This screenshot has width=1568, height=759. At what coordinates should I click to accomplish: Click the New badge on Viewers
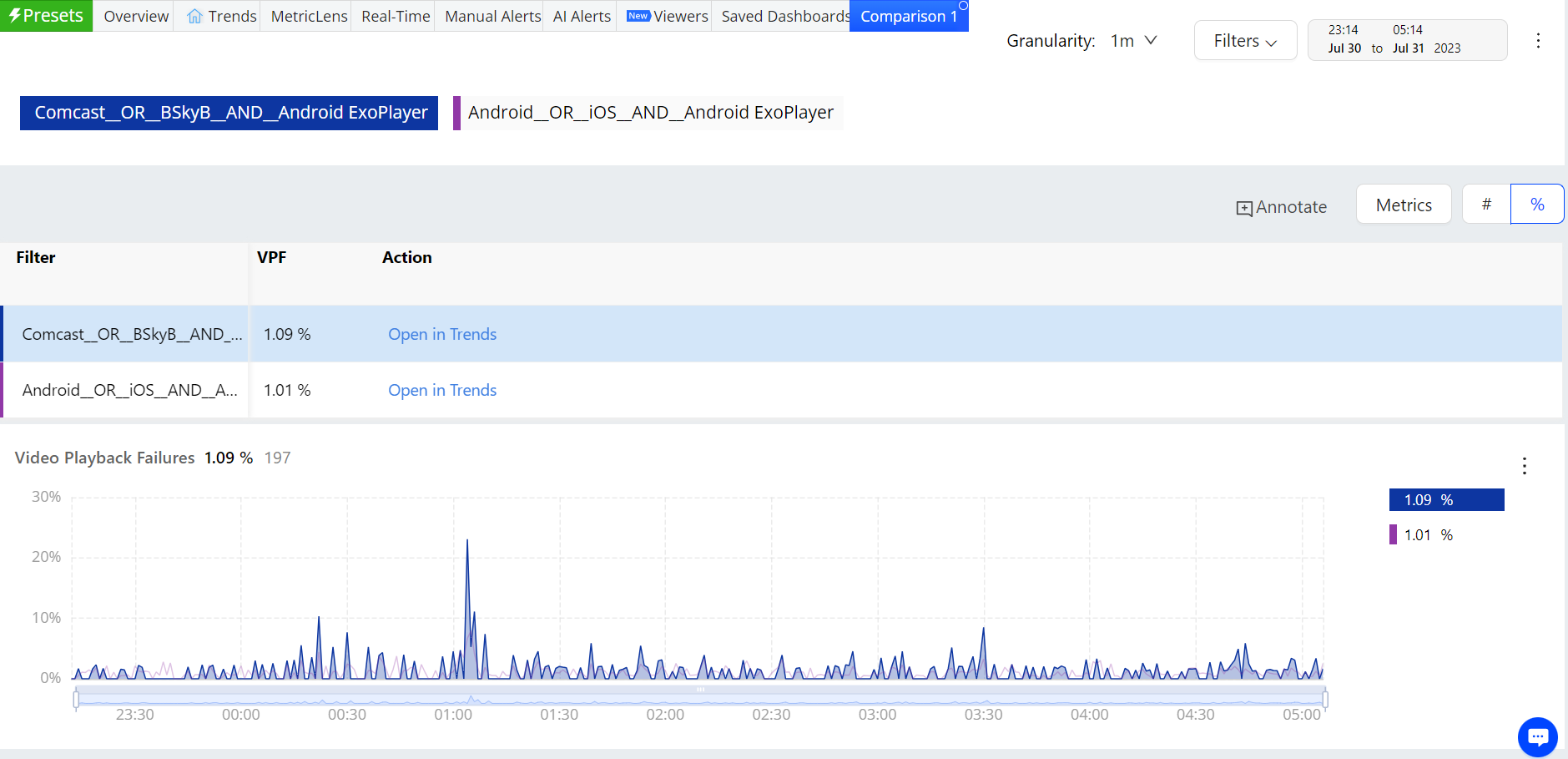(638, 16)
